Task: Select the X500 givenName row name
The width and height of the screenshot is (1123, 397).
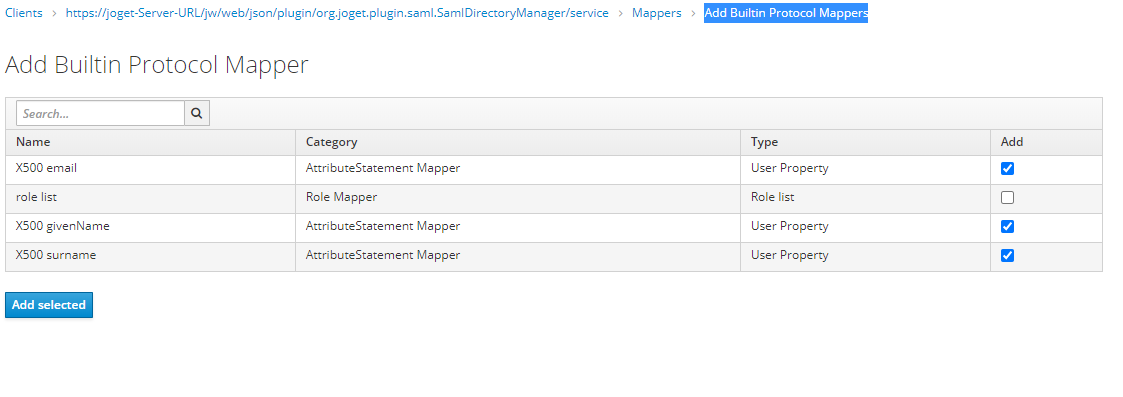Action: (x=62, y=226)
